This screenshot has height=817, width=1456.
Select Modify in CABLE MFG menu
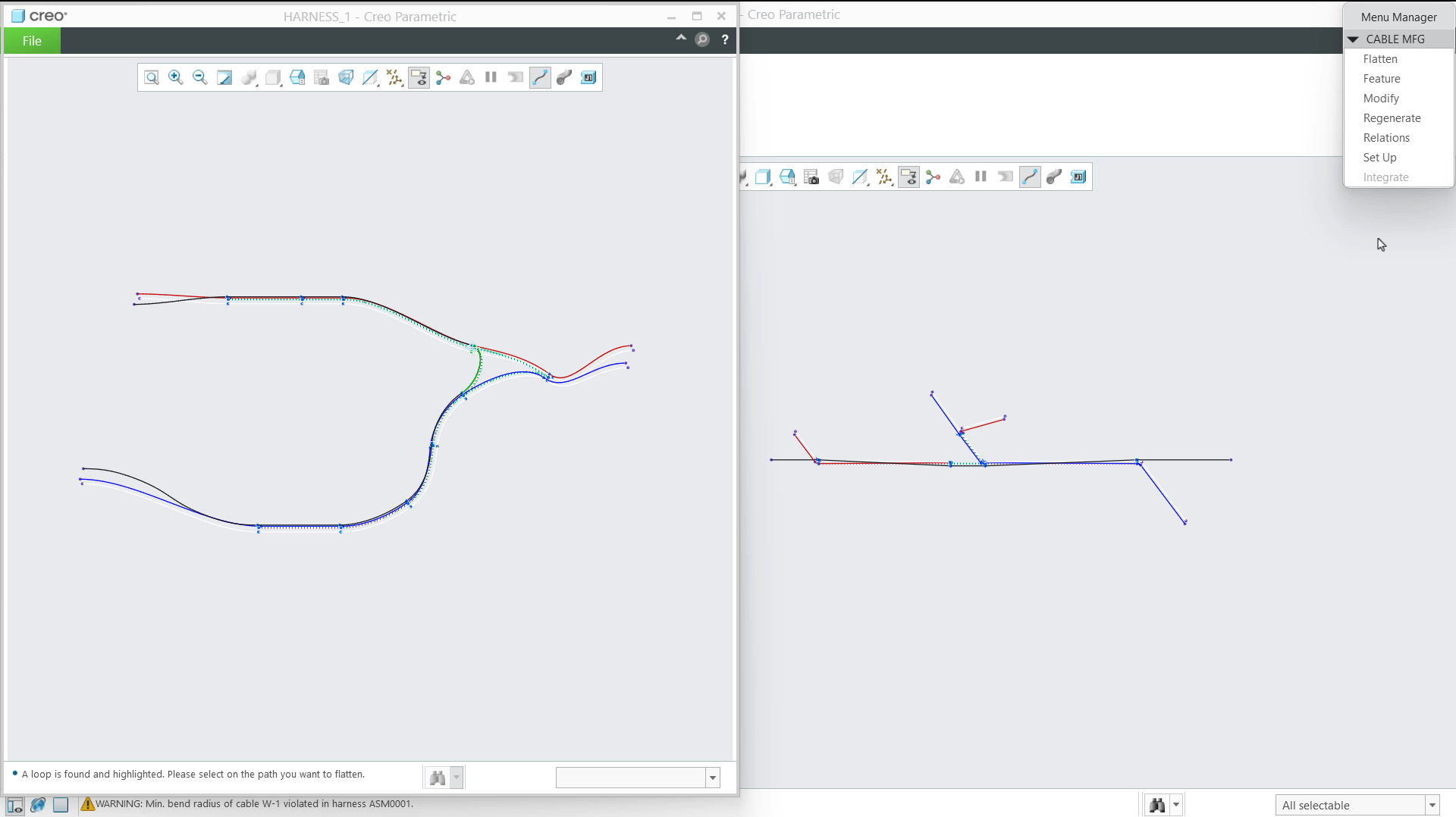(x=1381, y=99)
